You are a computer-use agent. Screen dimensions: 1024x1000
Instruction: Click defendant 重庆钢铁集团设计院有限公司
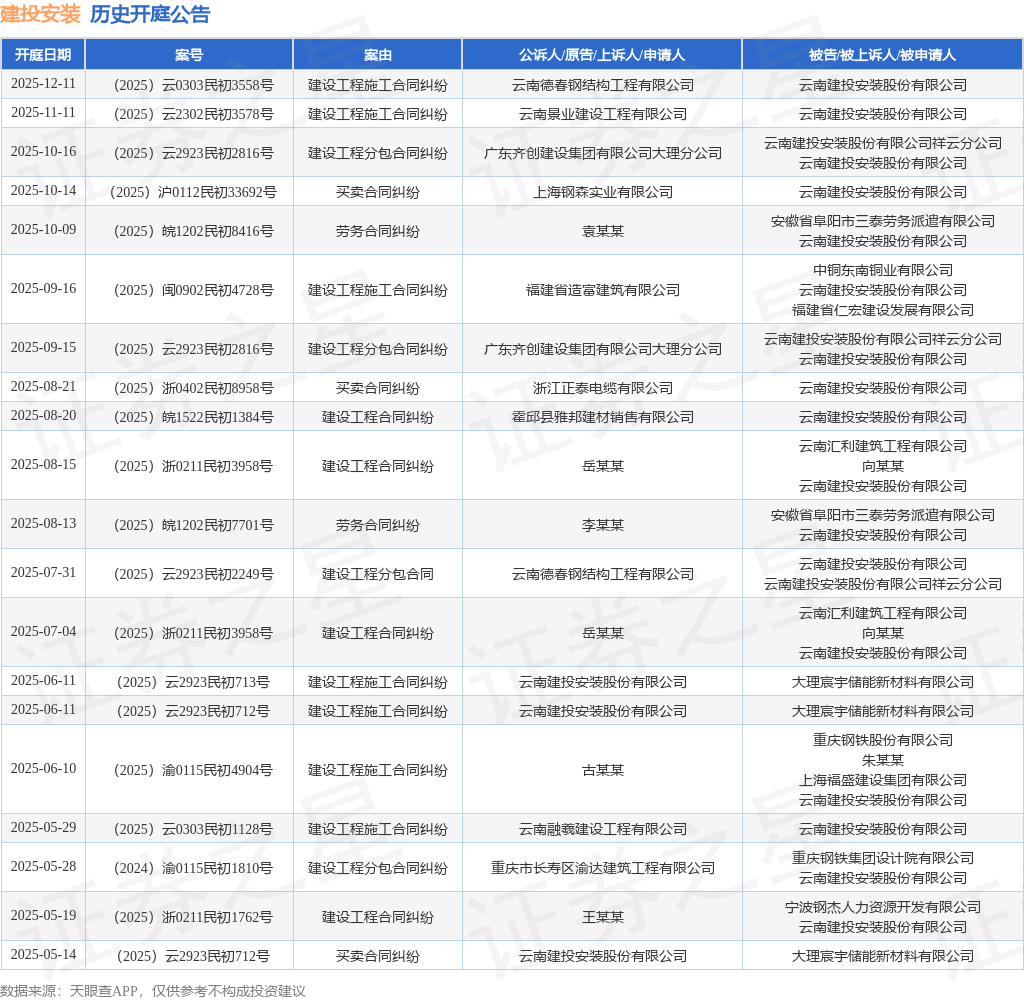coord(883,858)
